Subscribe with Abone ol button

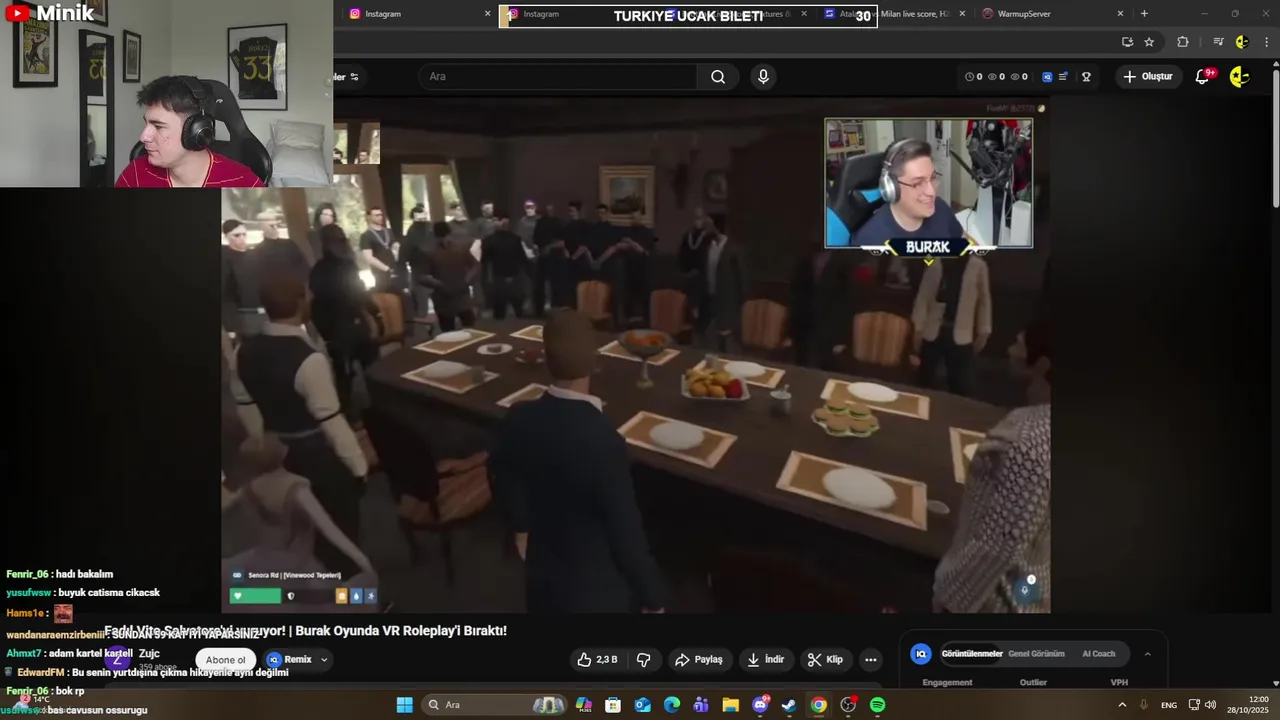pyautogui.click(x=225, y=660)
